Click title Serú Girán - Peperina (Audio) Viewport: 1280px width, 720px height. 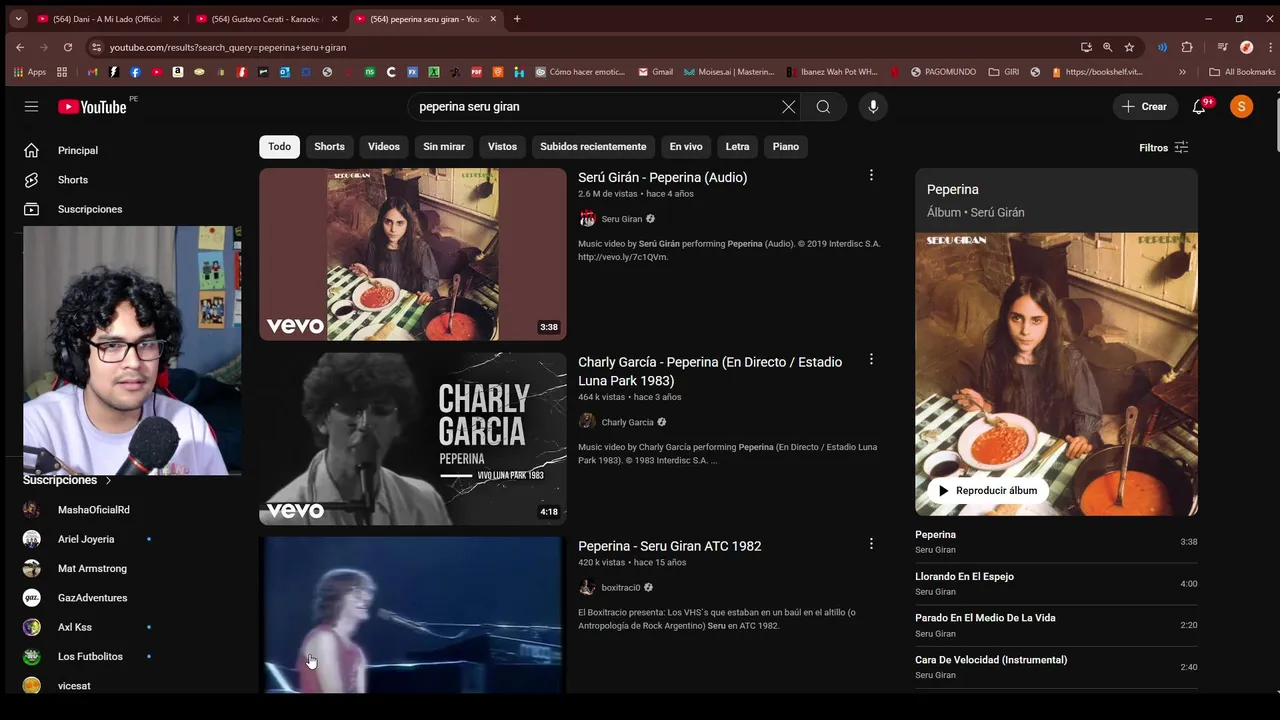coord(662,177)
